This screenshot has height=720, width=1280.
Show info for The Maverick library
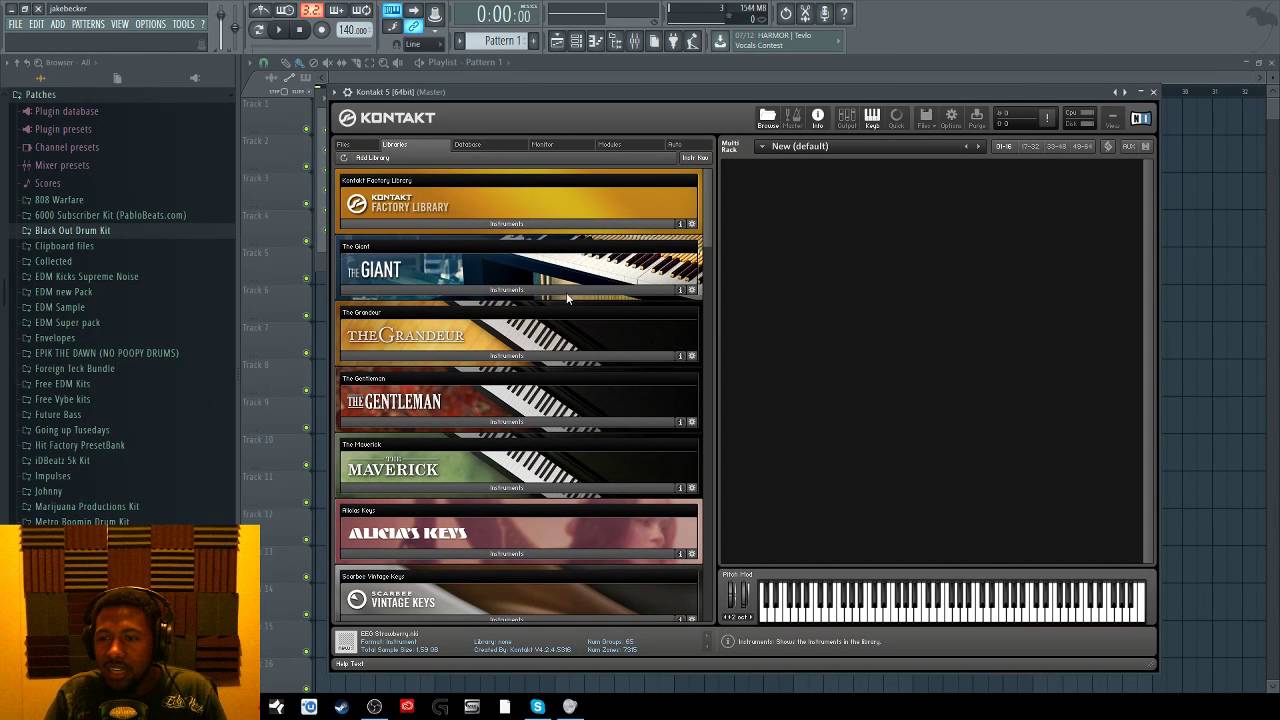[681, 488]
